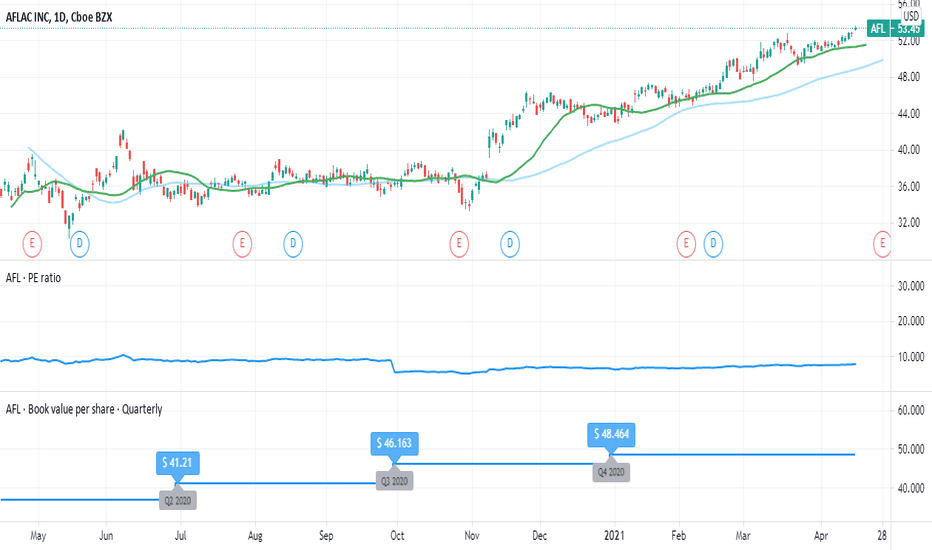Image resolution: width=932 pixels, height=550 pixels.
Task: Click 30.000 on the PE ratio axis
Action: 911,286
